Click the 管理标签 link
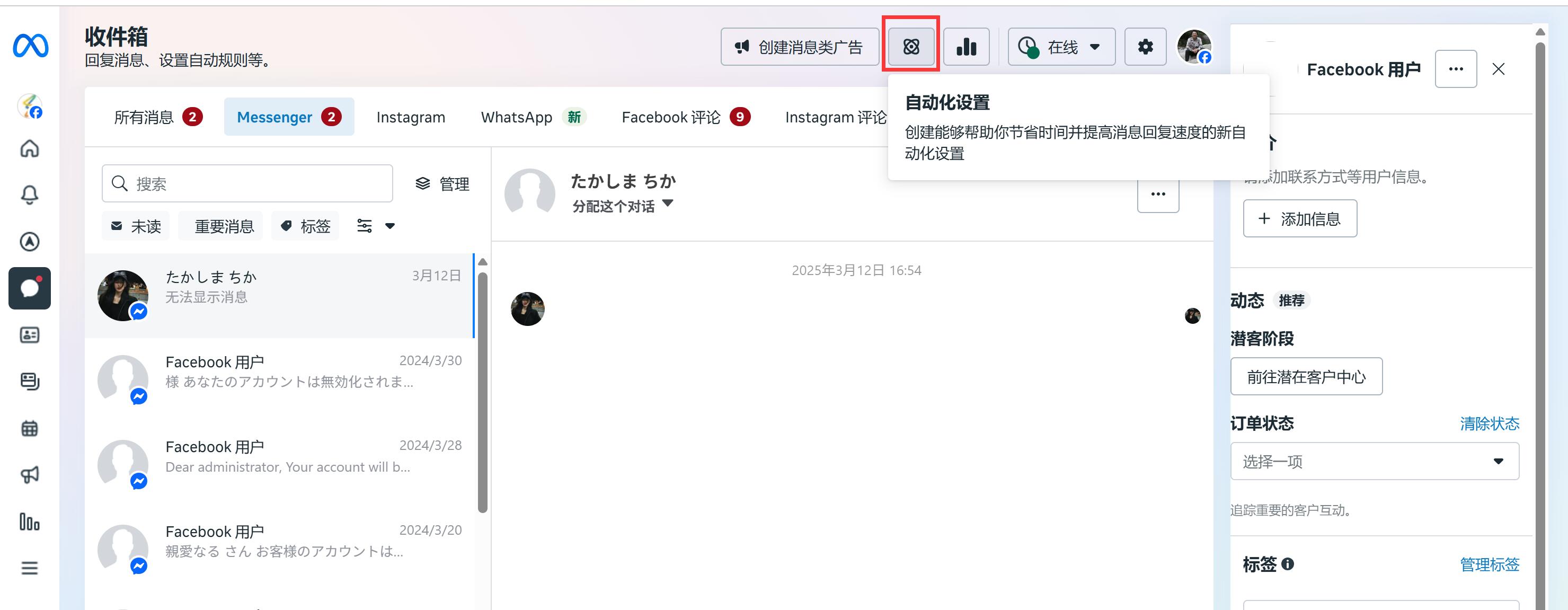 click(x=1490, y=564)
